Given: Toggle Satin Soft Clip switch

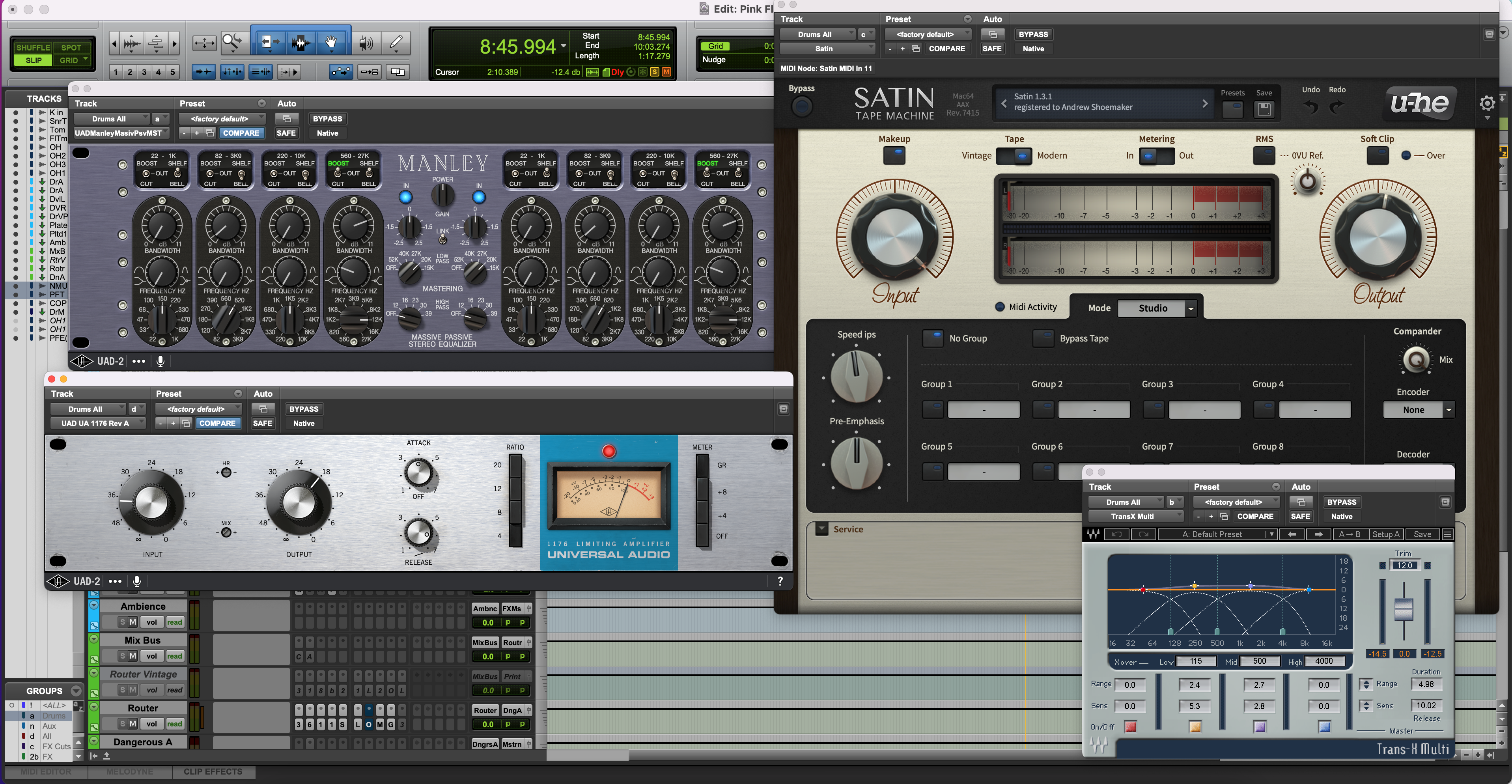Looking at the screenshot, I should [1377, 155].
